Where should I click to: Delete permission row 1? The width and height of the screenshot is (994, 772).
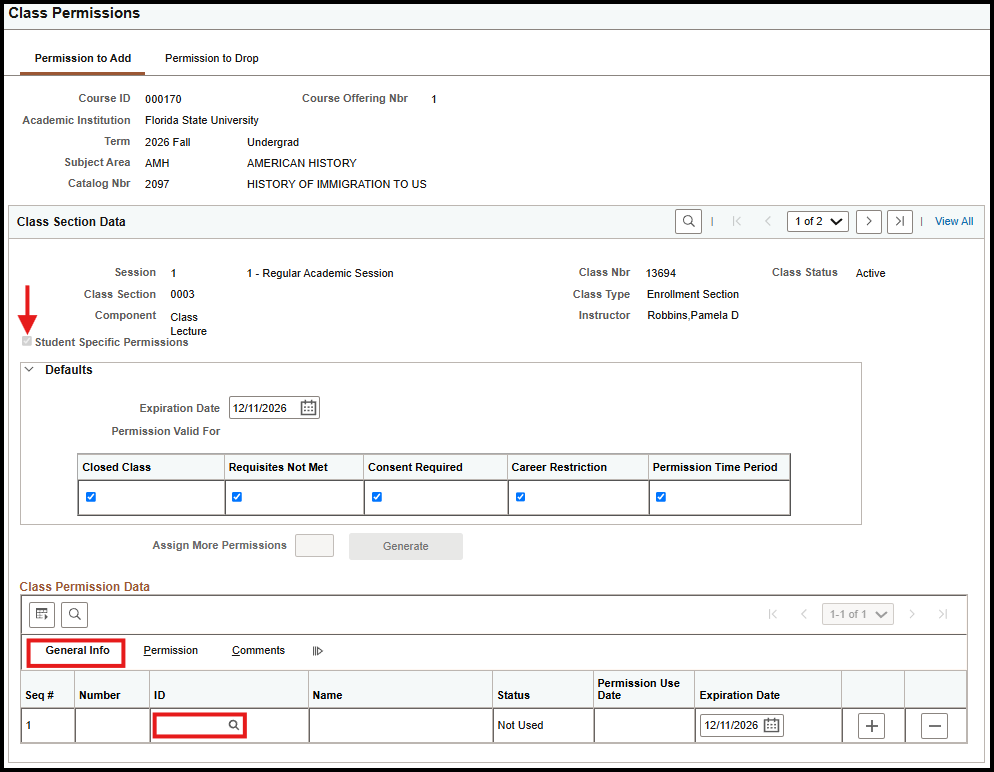pyautogui.click(x=934, y=726)
